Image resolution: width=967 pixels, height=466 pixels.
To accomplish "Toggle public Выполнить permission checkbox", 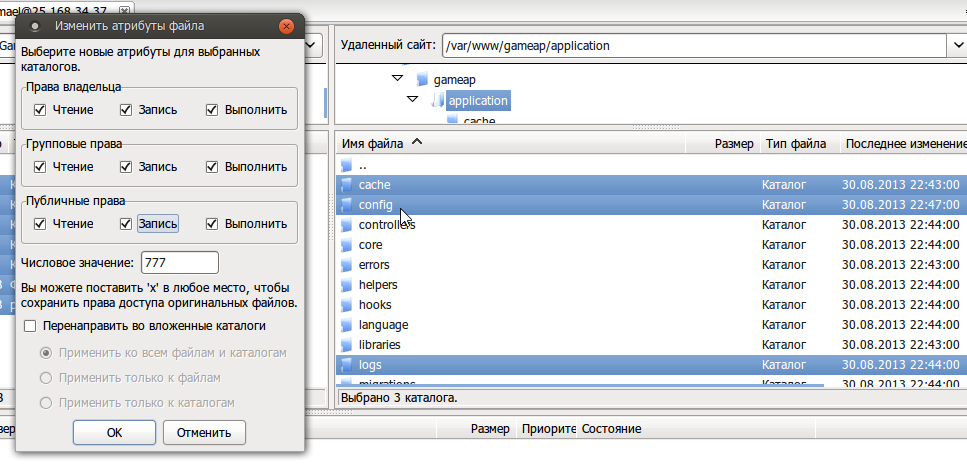I will 212,224.
